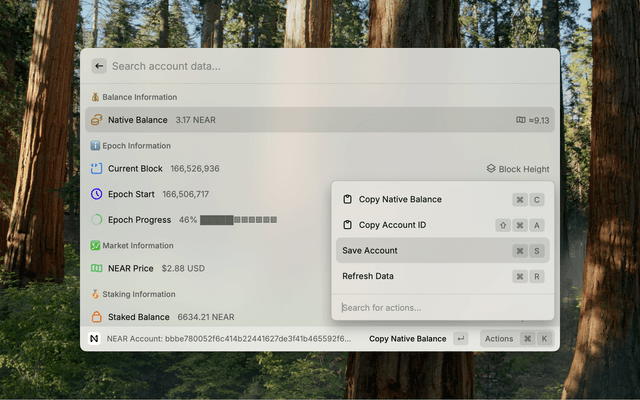
Task: Choose Copy Account ID from actions
Action: [x=392, y=225]
